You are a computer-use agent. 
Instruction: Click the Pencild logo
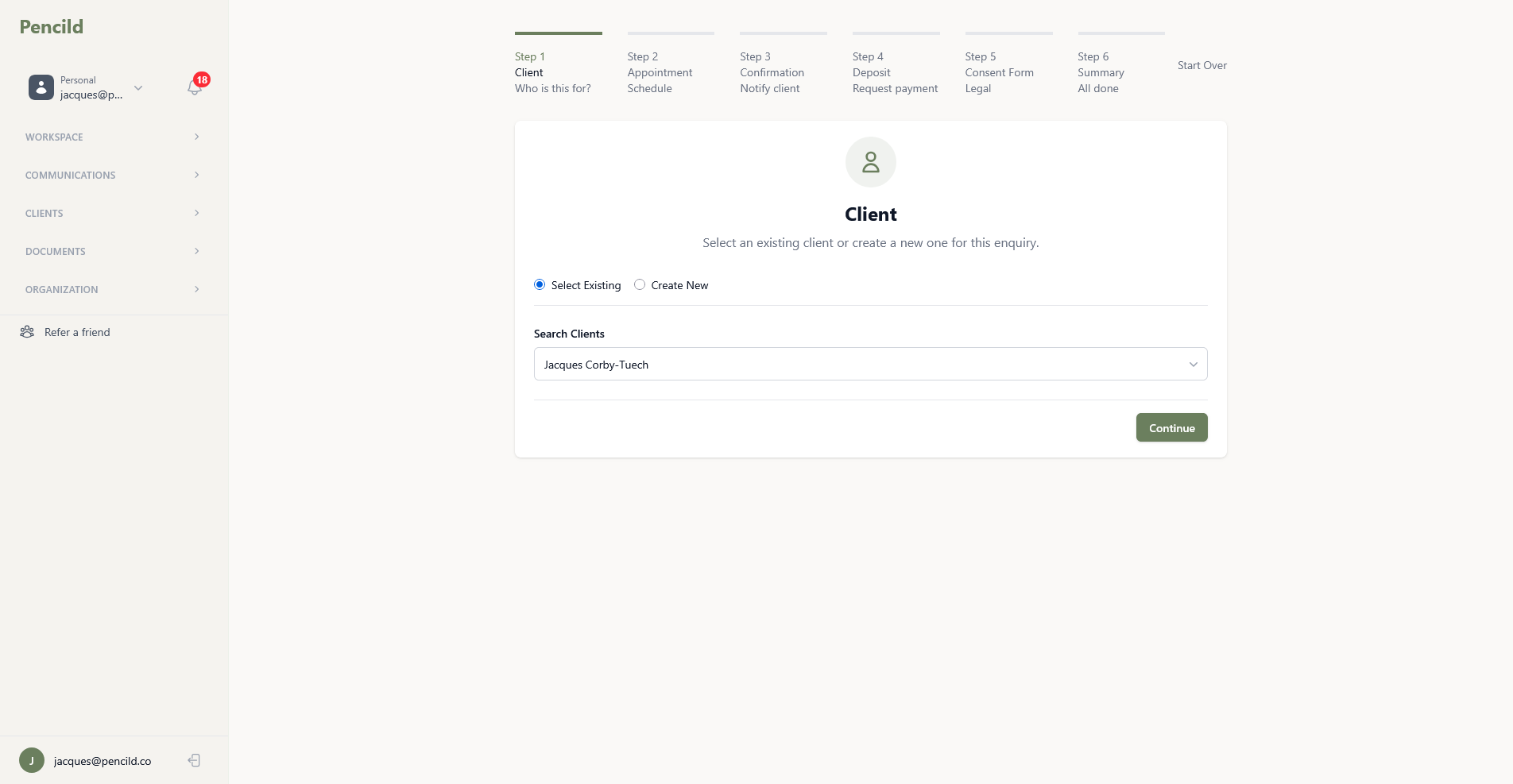[50, 26]
